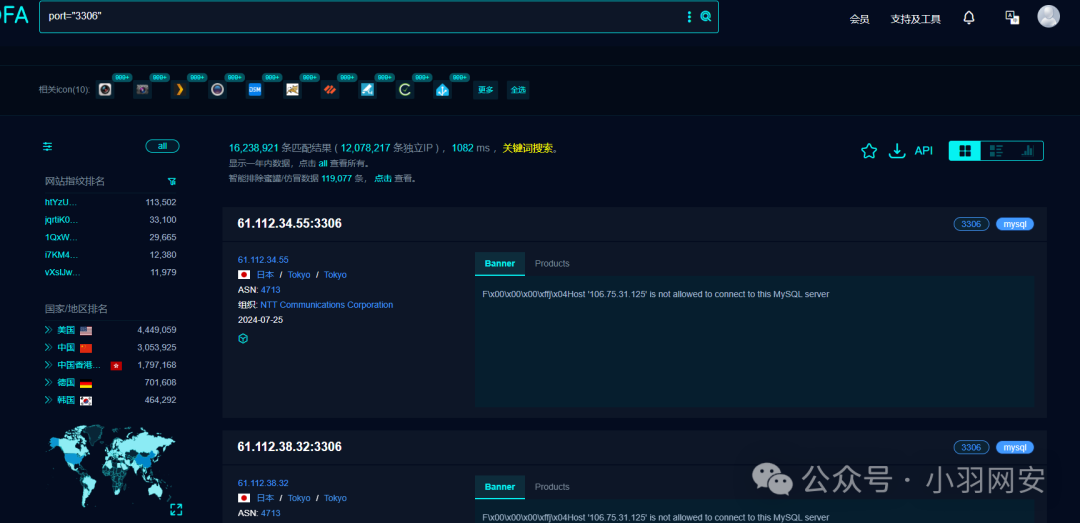Viewport: 1080px width, 523px height.
Task: Select Products tab for 61.112.38.32
Action: tap(552, 487)
